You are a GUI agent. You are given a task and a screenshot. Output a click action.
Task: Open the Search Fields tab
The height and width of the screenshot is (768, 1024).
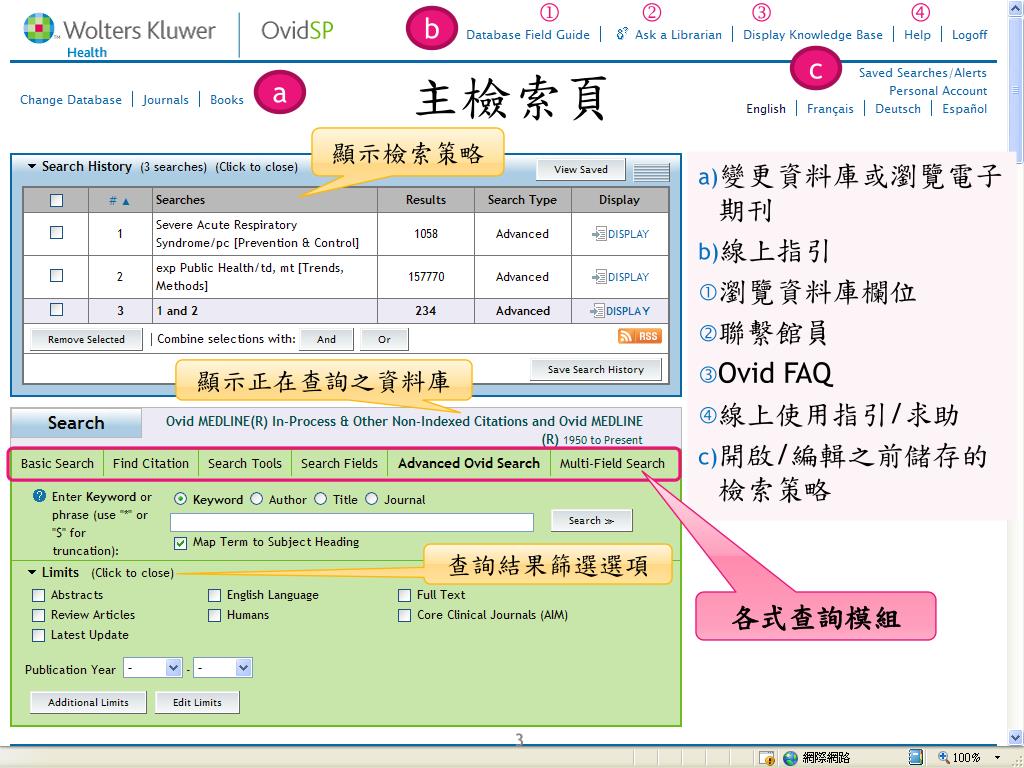[x=340, y=464]
